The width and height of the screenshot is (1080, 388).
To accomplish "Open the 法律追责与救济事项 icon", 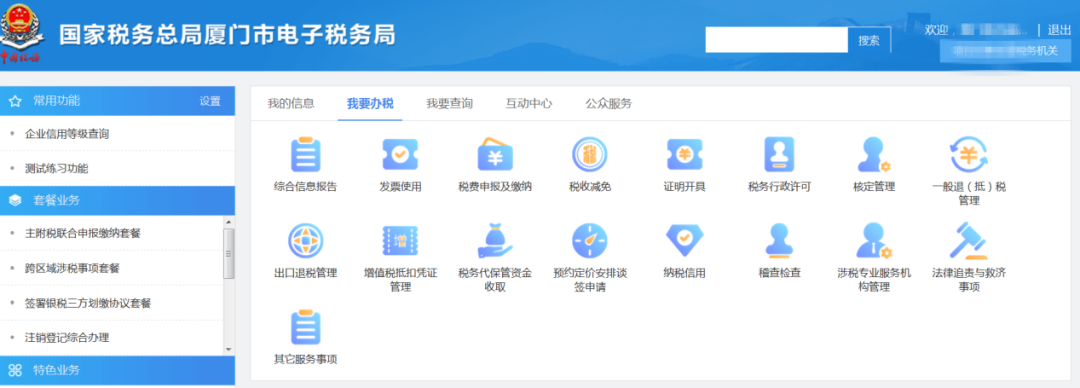I will tap(968, 241).
